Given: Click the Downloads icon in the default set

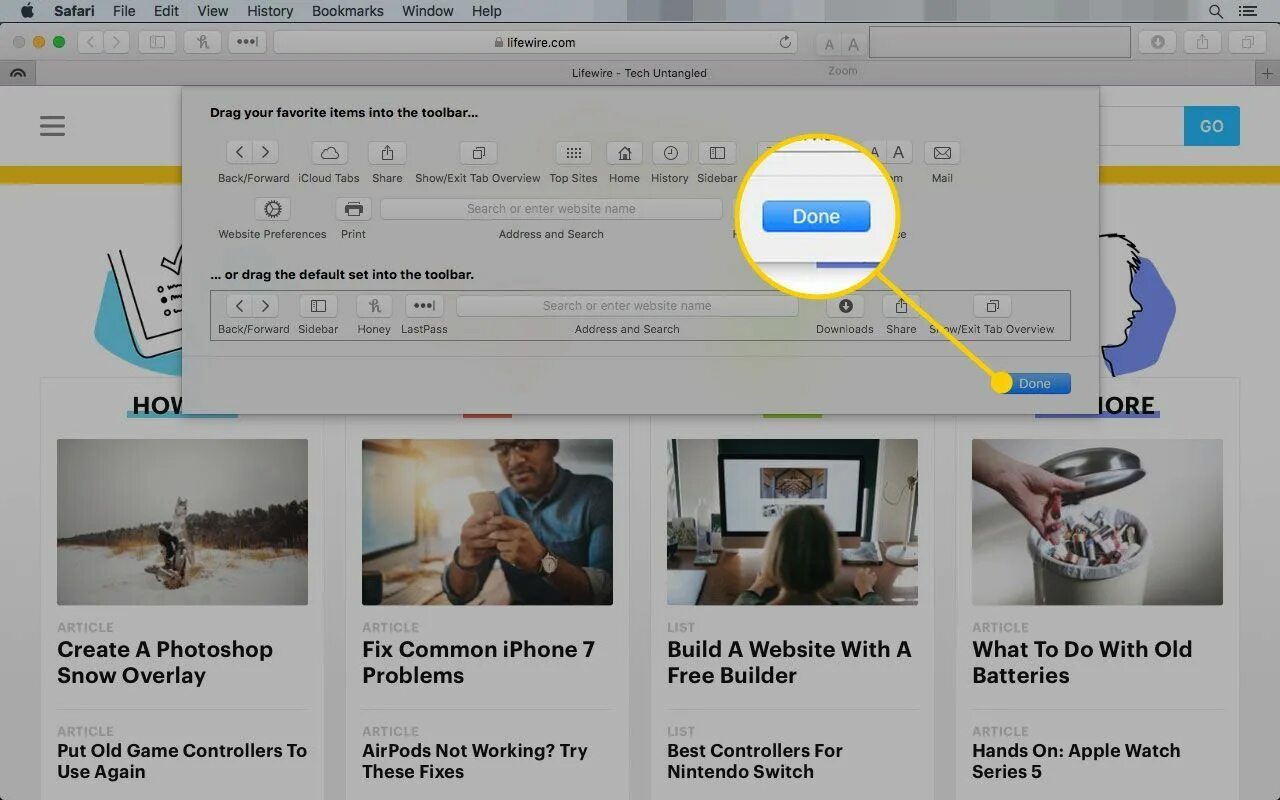Looking at the screenshot, I should pyautogui.click(x=845, y=306).
